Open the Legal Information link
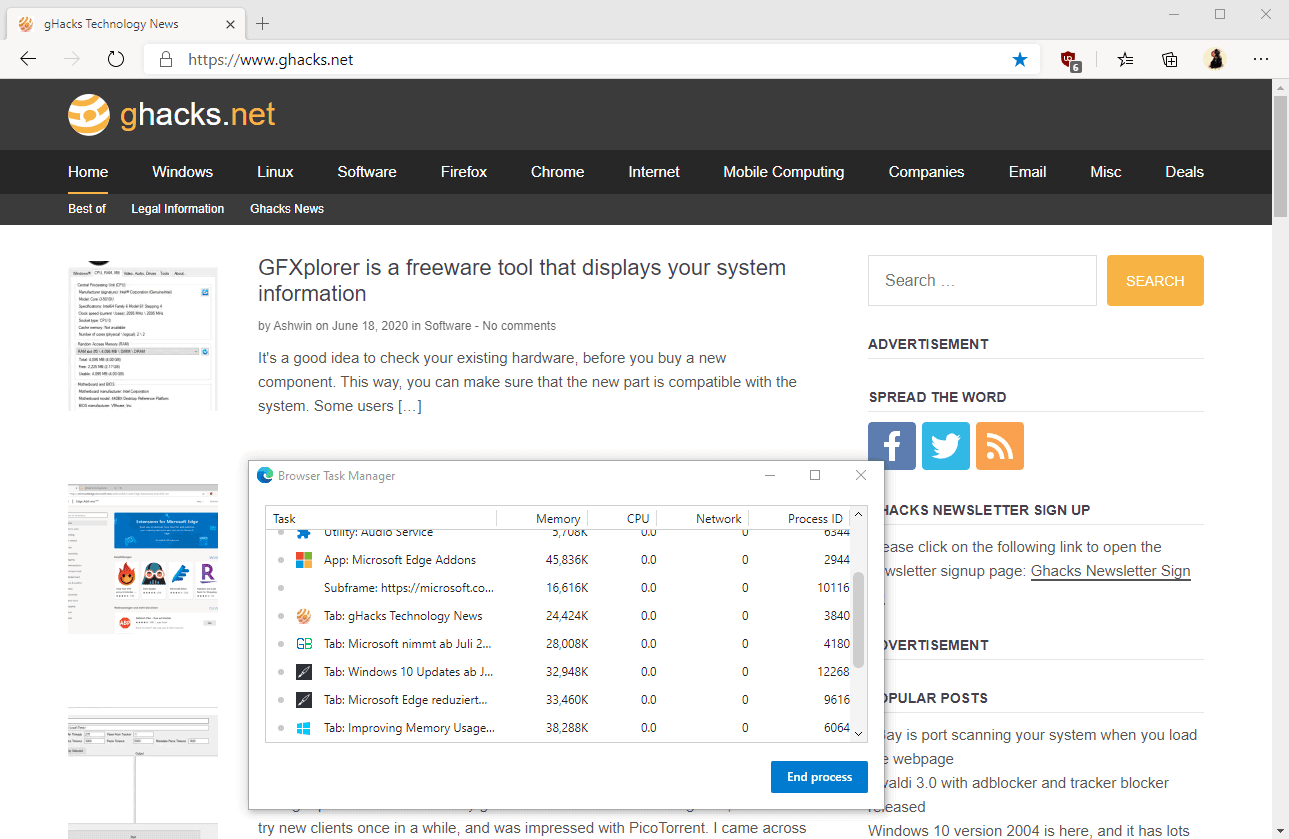Viewport: 1289px width, 839px height. point(178,209)
